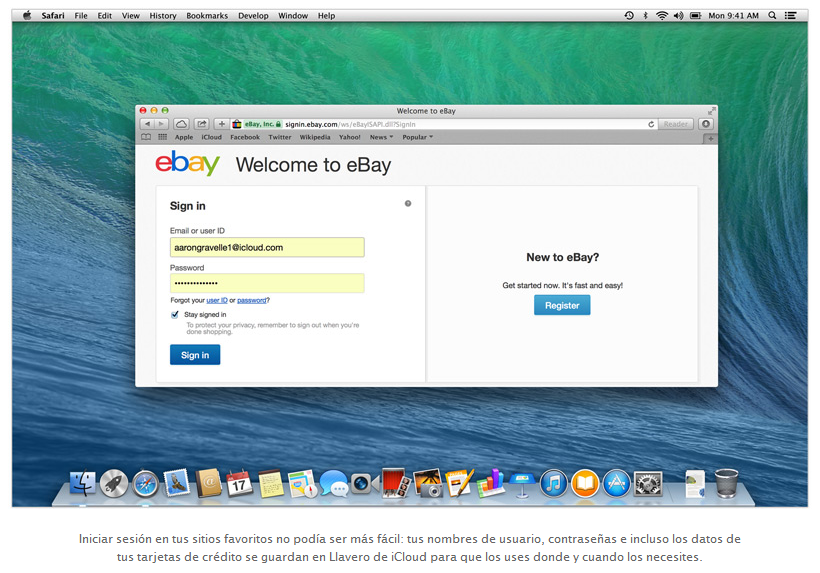Open the Wikipedia bookmark
Image resolution: width=820 pixels, height=573 pixels.
tap(315, 137)
